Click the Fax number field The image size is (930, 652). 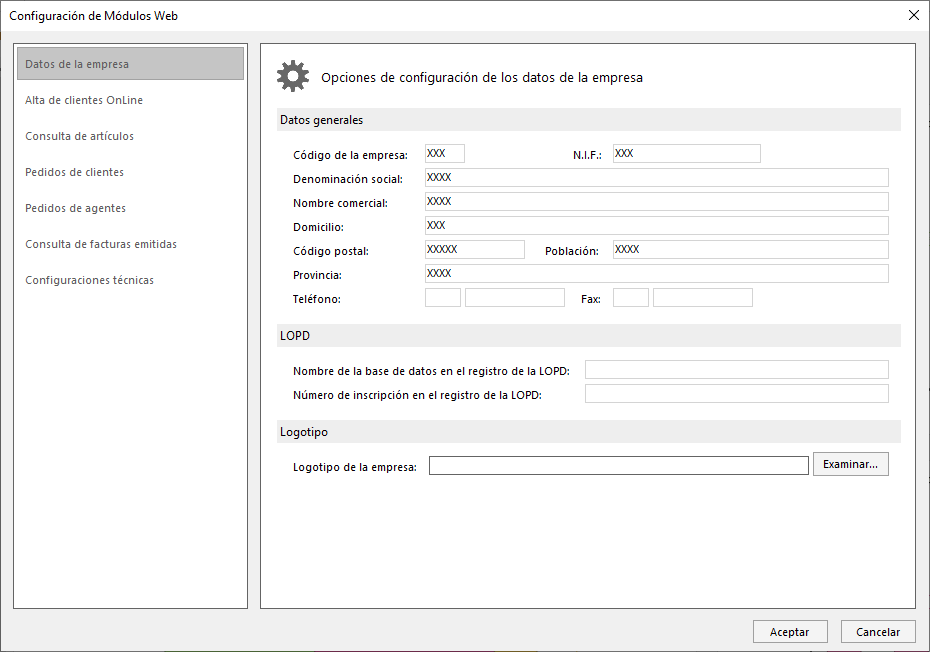coord(703,297)
